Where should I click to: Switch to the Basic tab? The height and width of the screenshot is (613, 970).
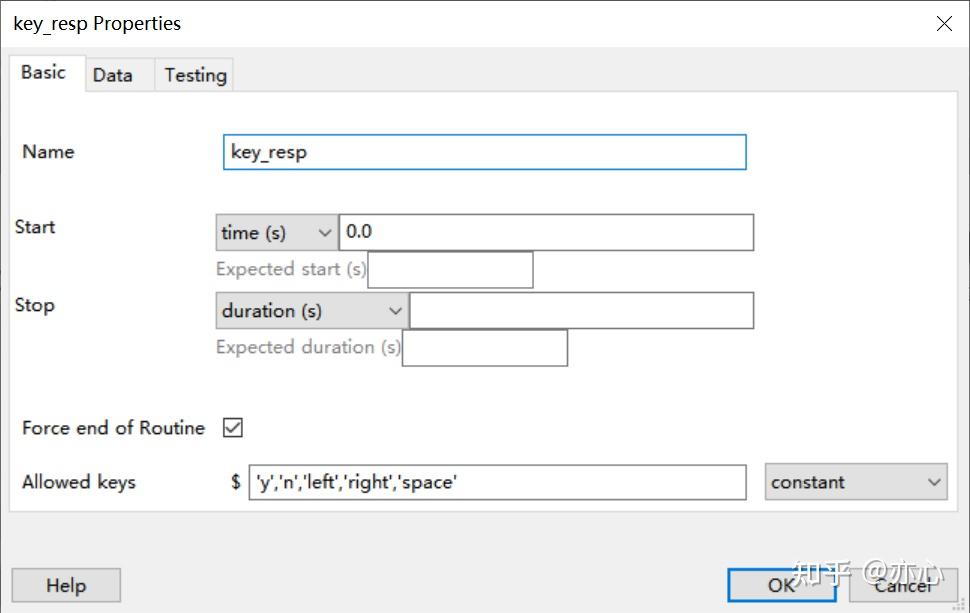[43, 73]
